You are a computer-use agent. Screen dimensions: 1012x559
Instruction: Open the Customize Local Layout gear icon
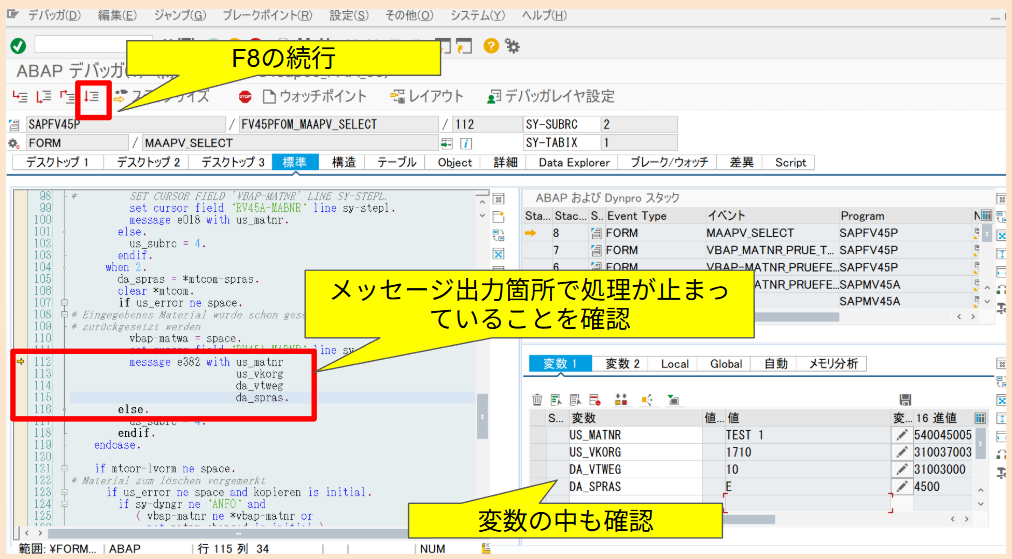(512, 45)
